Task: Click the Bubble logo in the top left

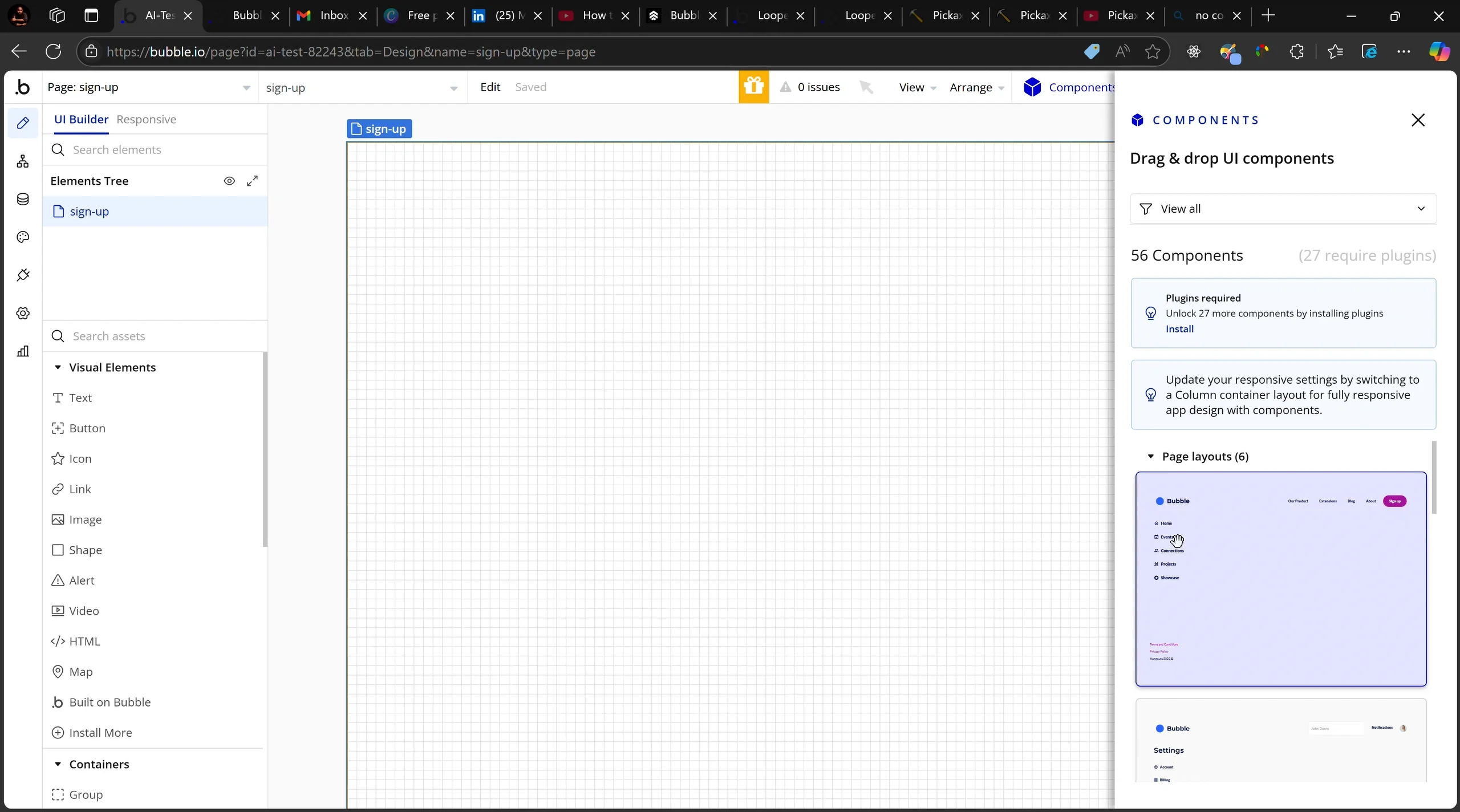Action: 23,87
